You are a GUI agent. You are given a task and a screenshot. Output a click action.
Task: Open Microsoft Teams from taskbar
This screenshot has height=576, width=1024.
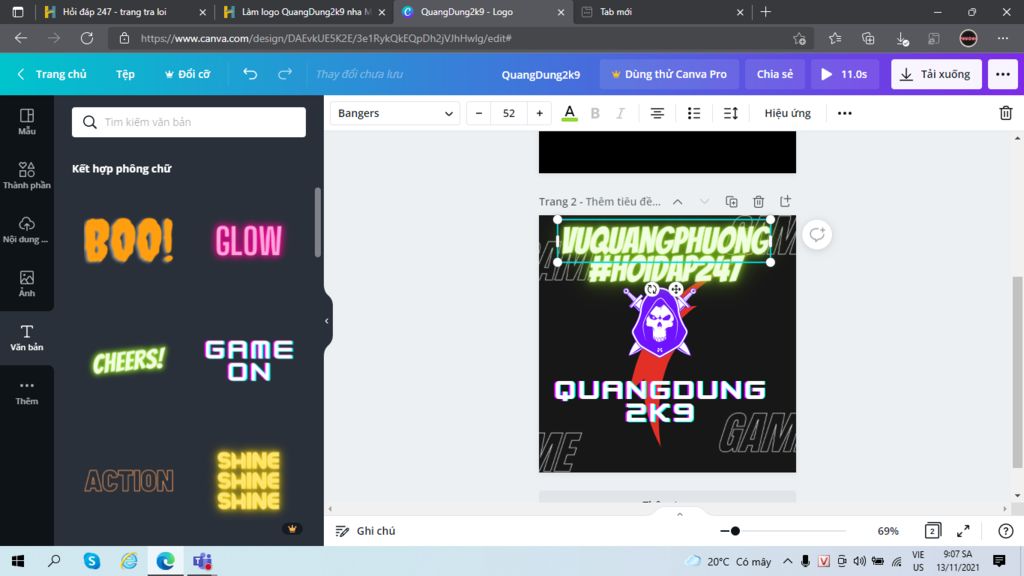point(202,561)
